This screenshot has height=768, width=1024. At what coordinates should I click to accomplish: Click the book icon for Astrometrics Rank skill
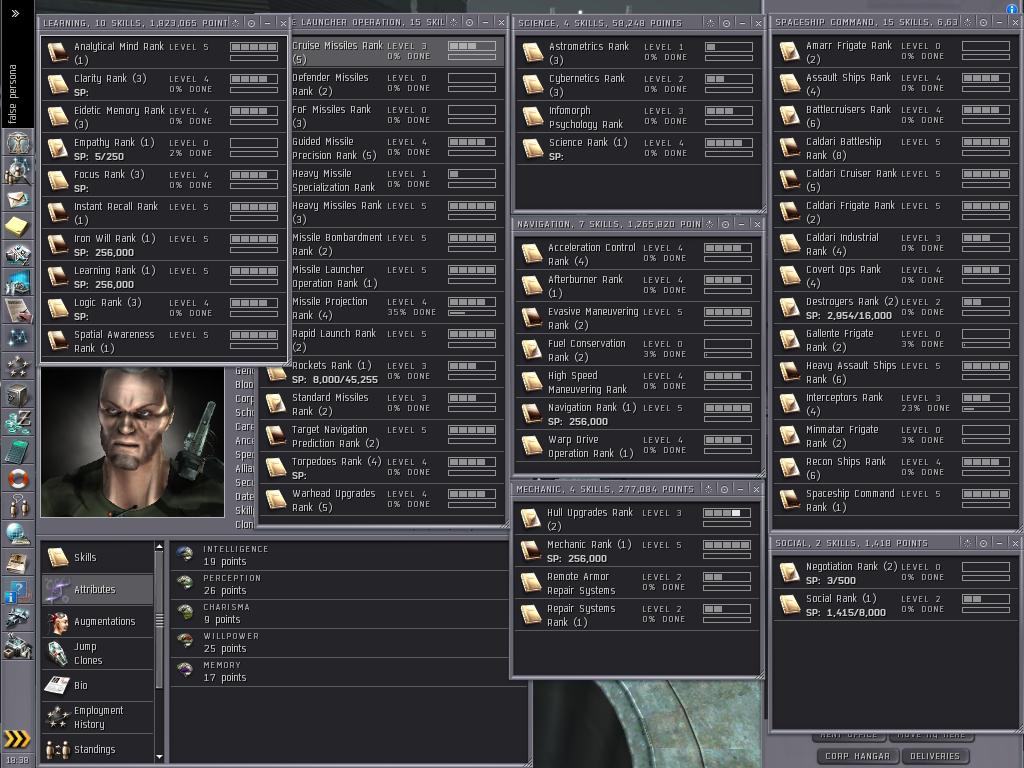533,52
